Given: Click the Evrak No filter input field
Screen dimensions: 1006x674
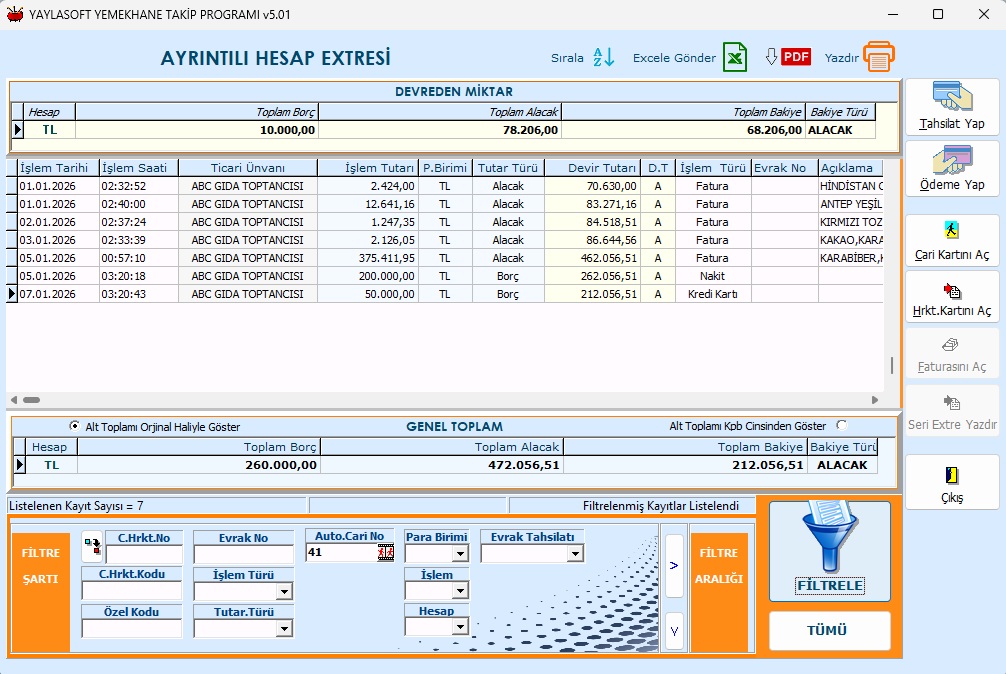Looking at the screenshot, I should click(x=243, y=555).
